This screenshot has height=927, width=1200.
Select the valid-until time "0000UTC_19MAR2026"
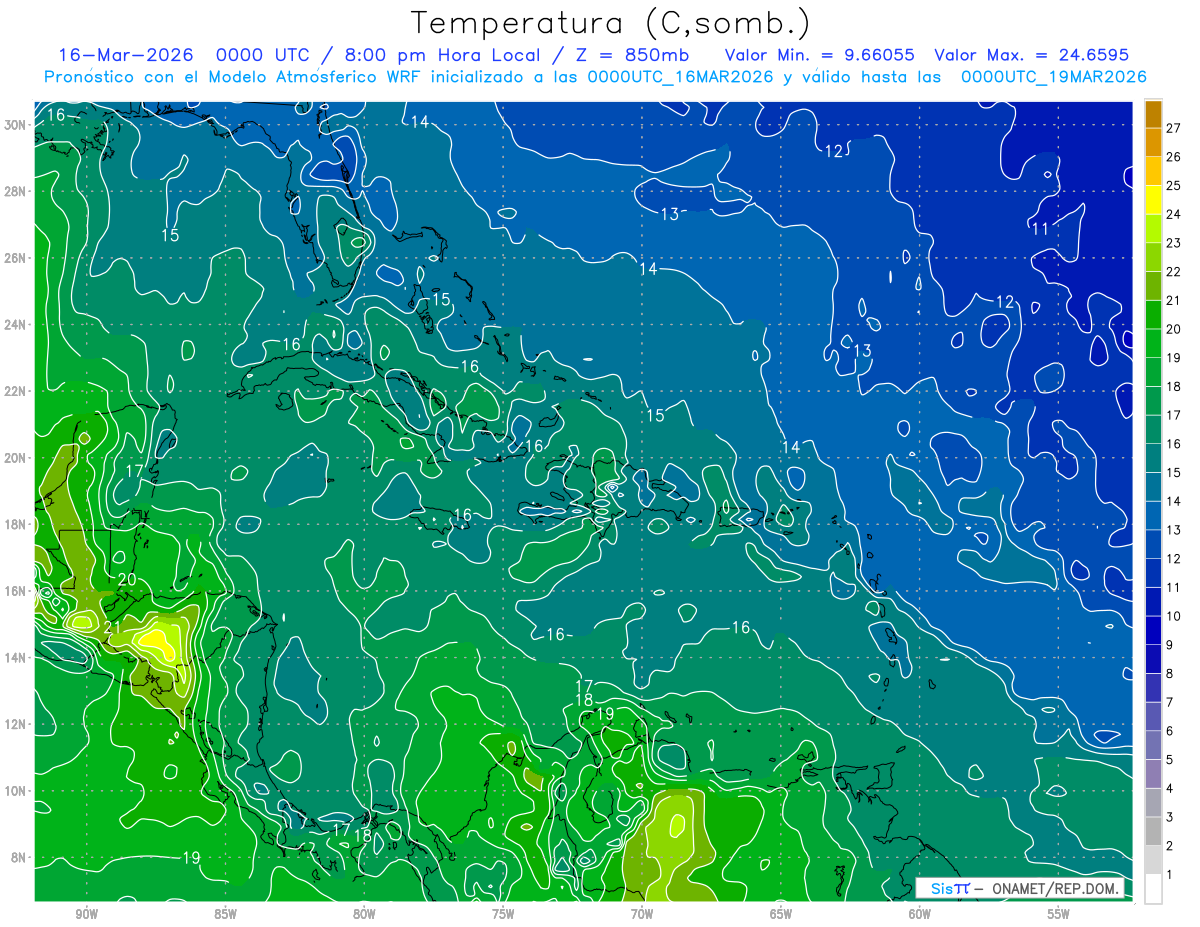(1052, 77)
